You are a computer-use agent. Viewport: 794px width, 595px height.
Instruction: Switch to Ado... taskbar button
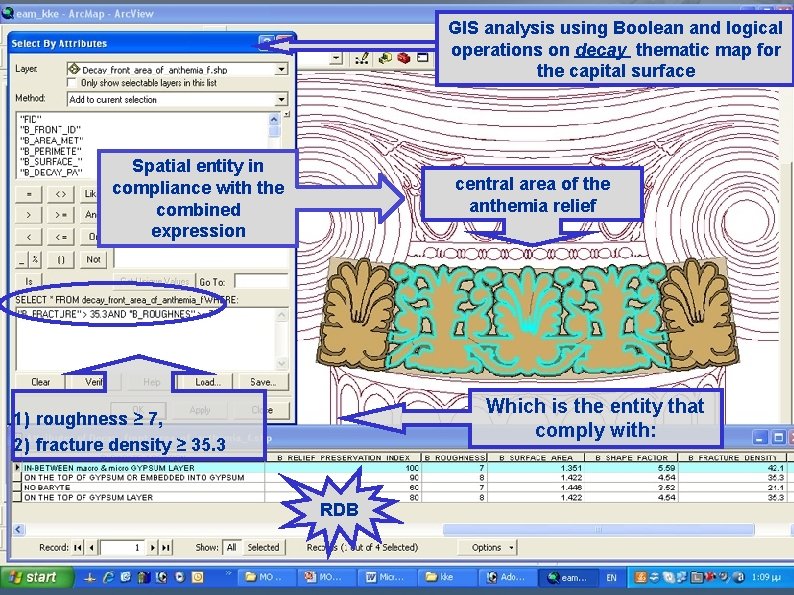tap(508, 577)
